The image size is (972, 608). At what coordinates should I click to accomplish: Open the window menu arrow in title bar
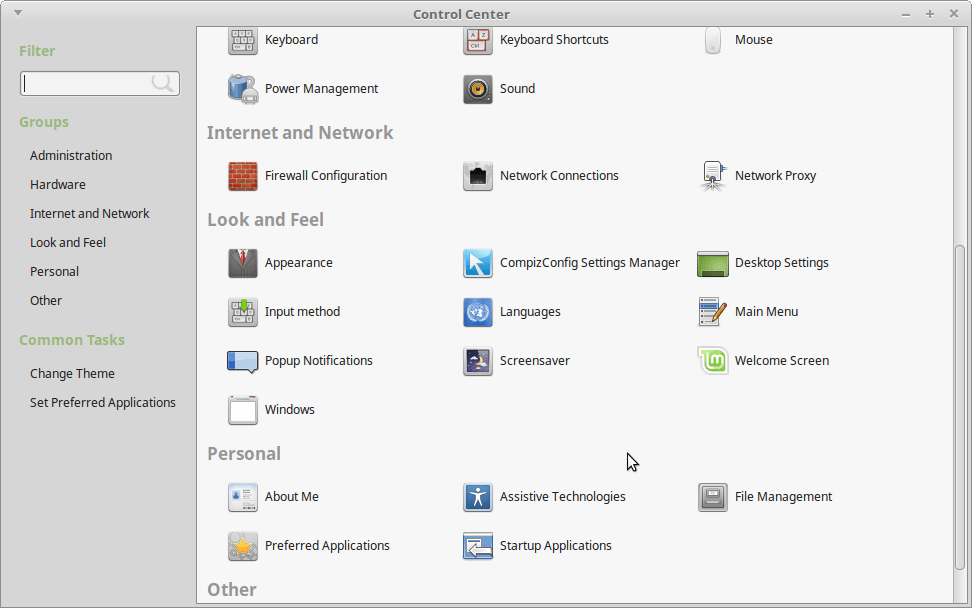point(17,13)
